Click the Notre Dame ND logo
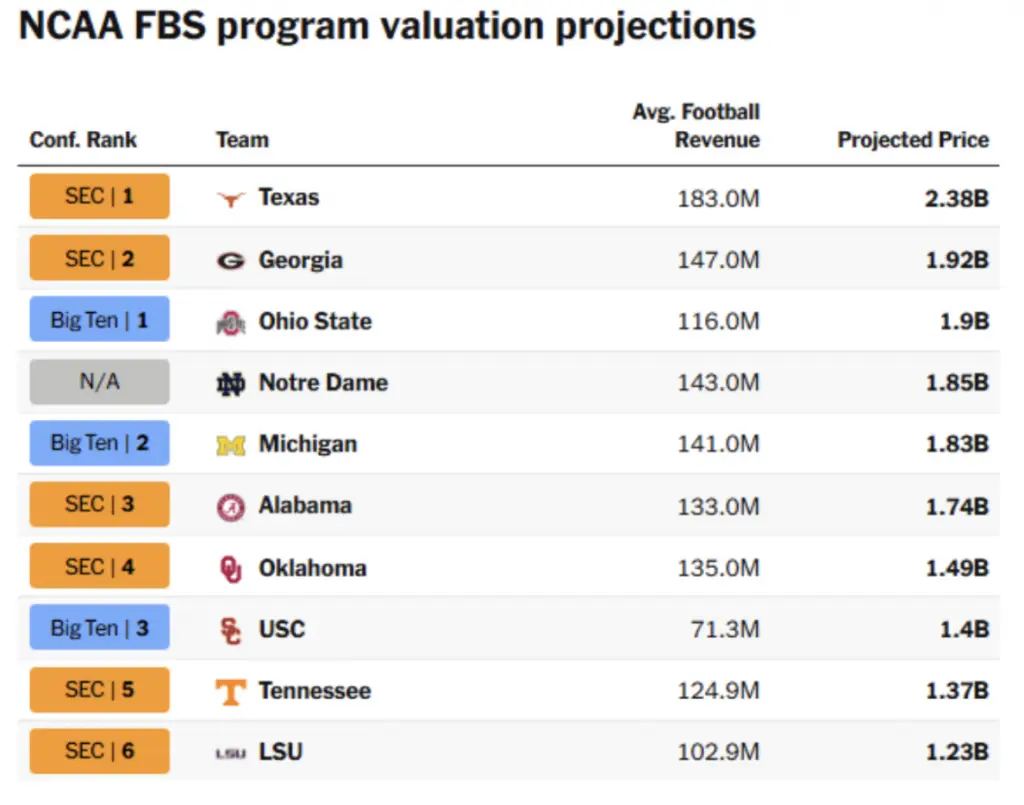The height and width of the screenshot is (805, 1024). click(x=230, y=383)
